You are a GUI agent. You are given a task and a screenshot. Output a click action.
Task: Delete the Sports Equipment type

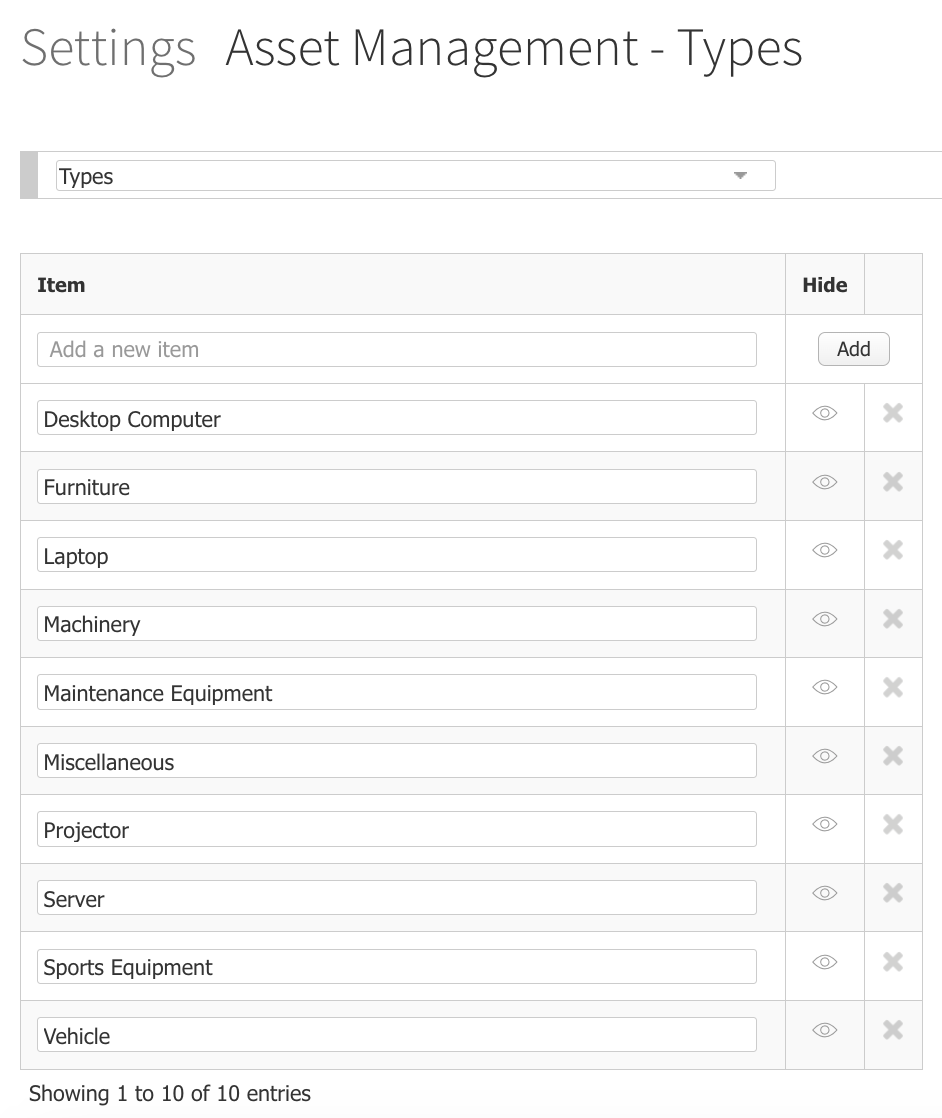click(x=893, y=962)
